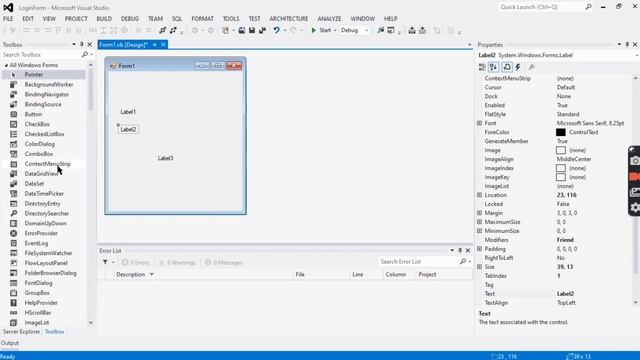Click the camera icon on side overlay

(x=635, y=161)
